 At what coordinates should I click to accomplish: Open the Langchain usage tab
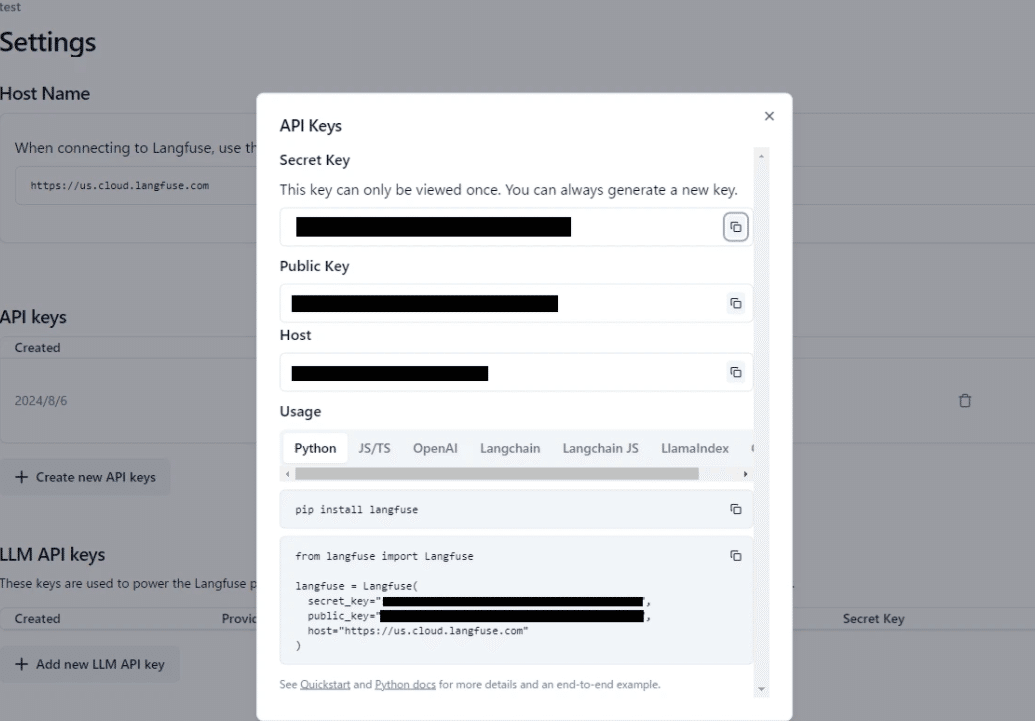point(510,448)
